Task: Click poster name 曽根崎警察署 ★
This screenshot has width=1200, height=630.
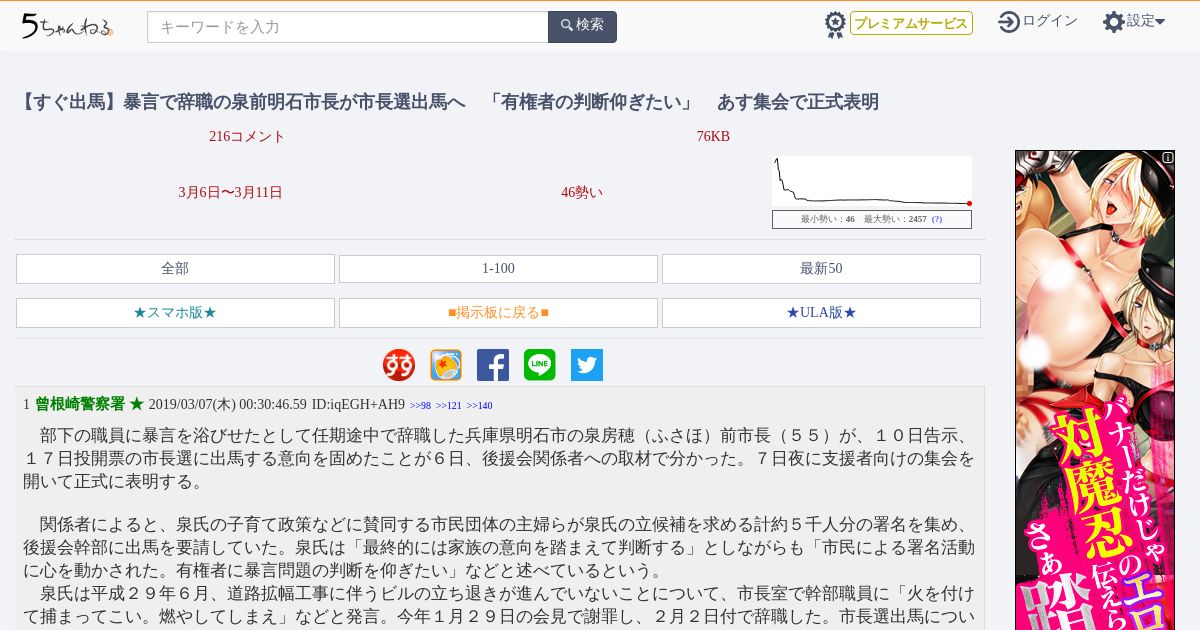Action: (x=90, y=405)
